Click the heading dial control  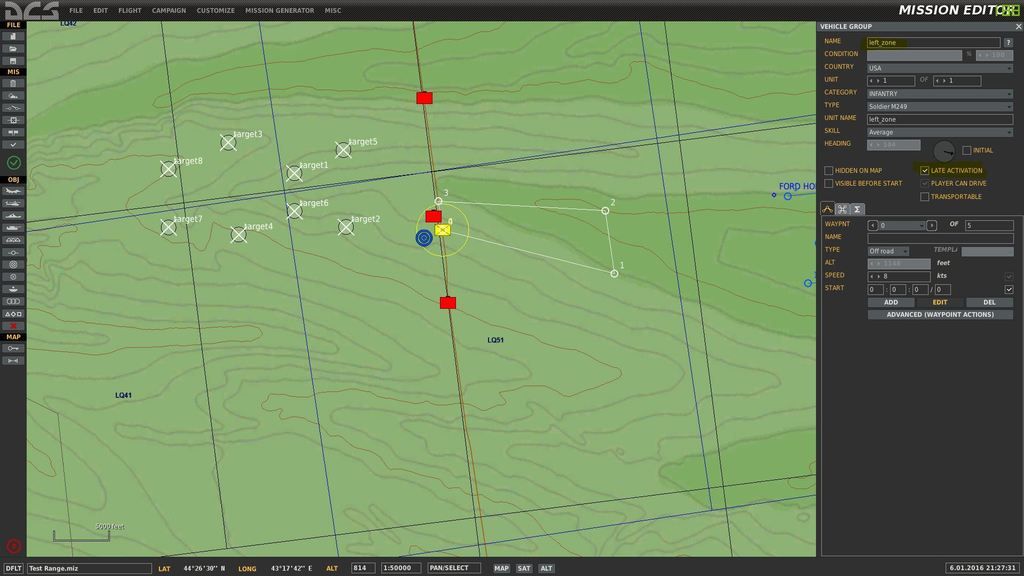[944, 150]
